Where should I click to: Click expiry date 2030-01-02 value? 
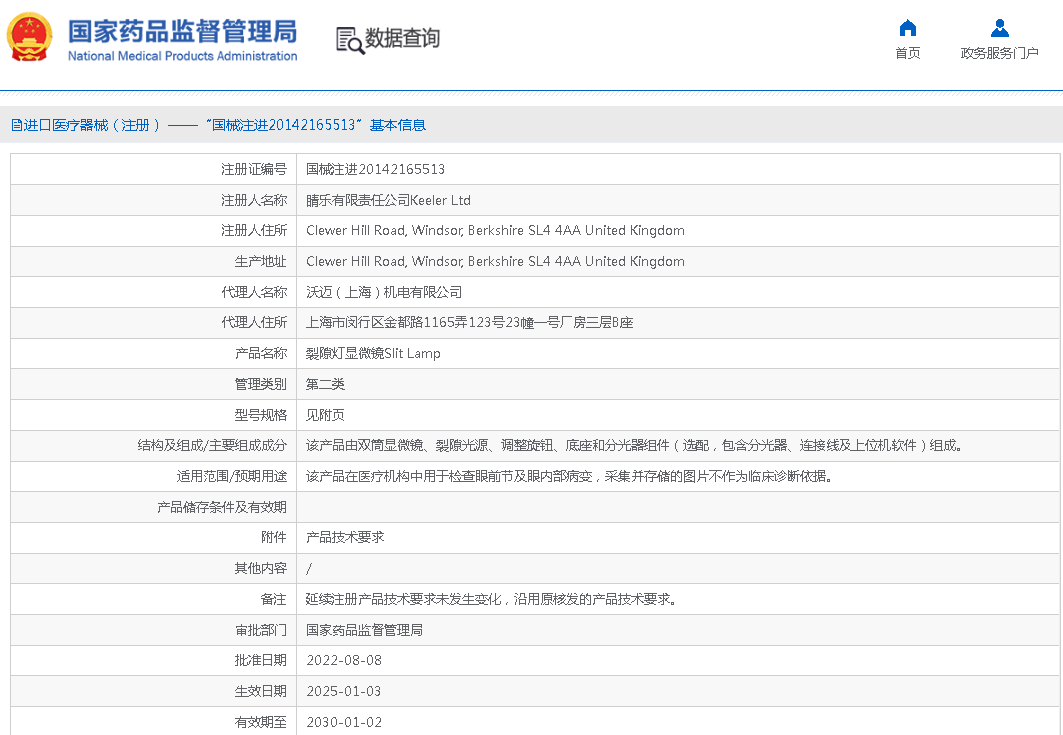[x=344, y=722]
